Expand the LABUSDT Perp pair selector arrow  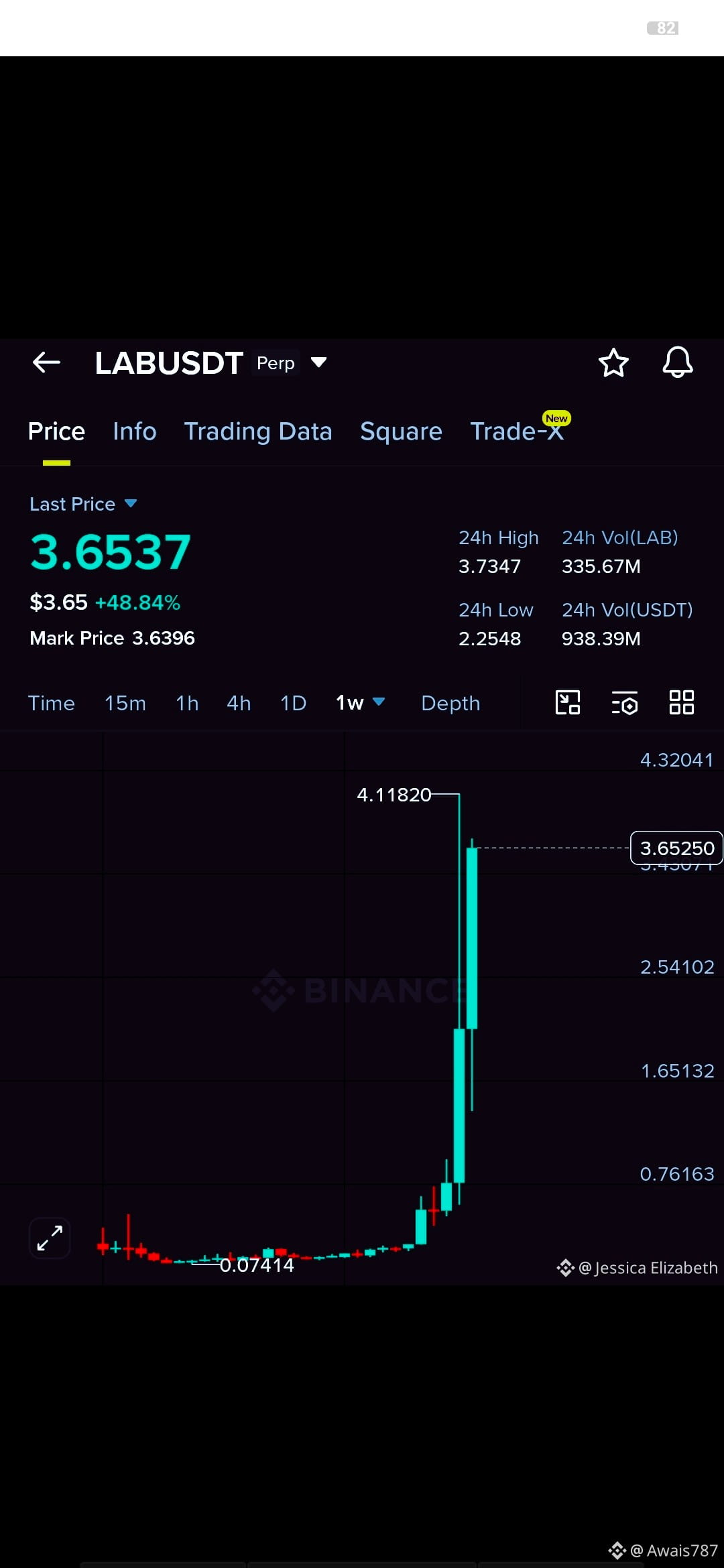(x=319, y=363)
